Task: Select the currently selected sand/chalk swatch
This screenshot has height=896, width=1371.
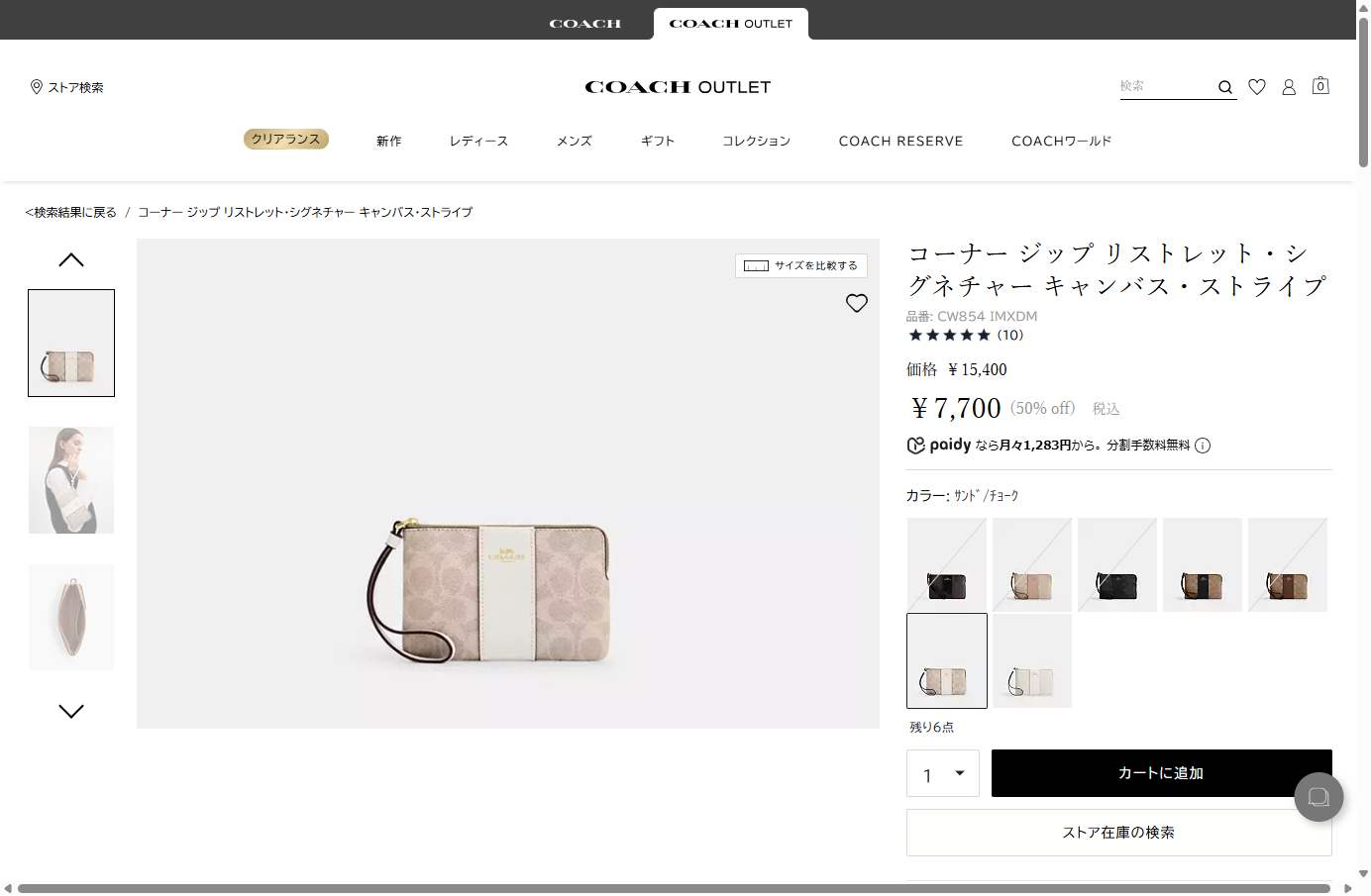Action: [x=947, y=660]
